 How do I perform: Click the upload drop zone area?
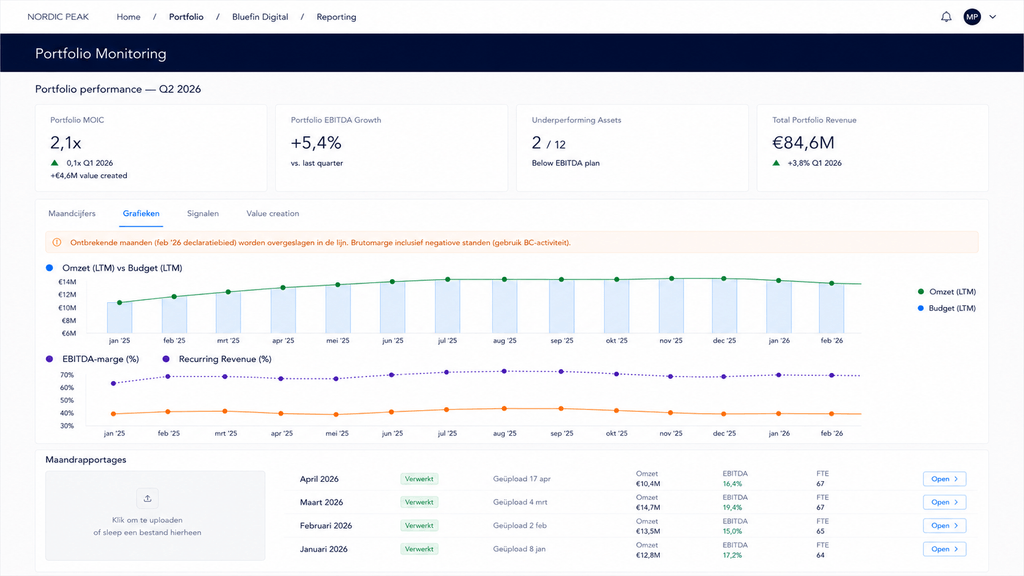pyautogui.click(x=155, y=515)
